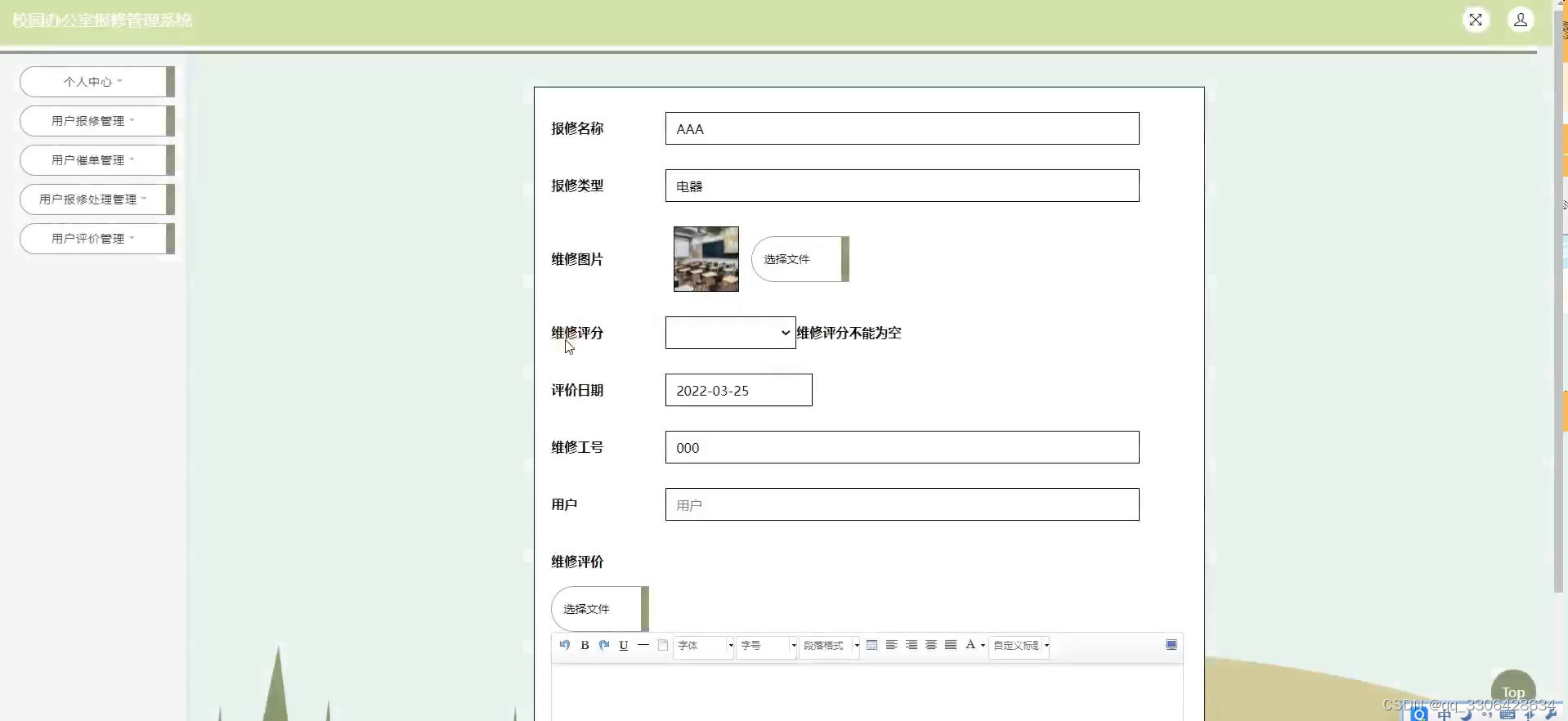Viewport: 1568px width, 721px height.
Task: Click the insert table icon
Action: pyautogui.click(x=872, y=645)
